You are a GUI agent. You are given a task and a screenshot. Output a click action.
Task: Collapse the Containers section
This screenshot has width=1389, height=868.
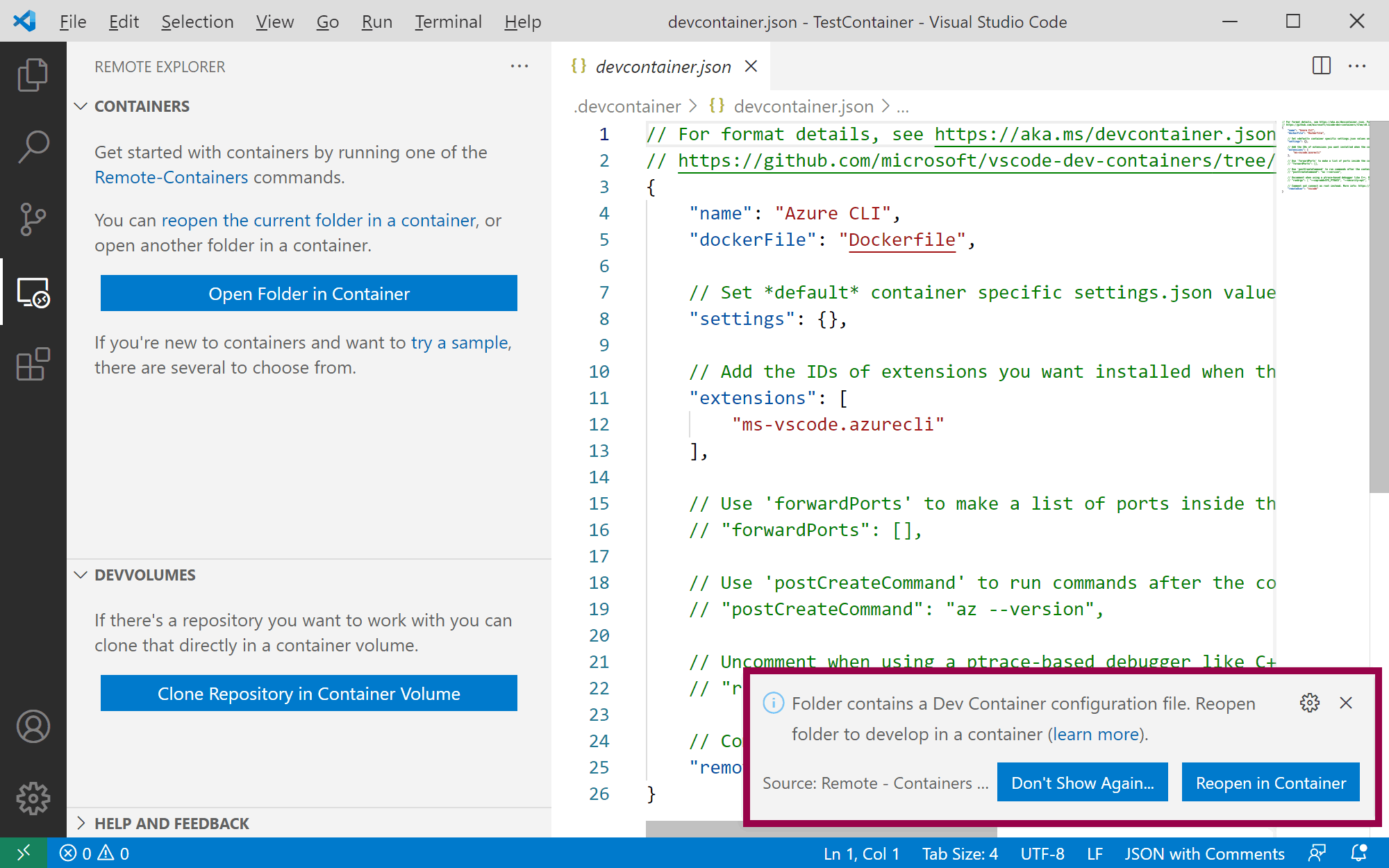coord(81,106)
